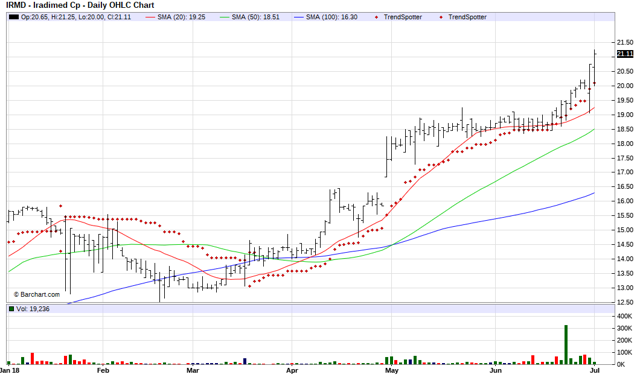Click the Apr date axis label
The image size is (640, 389).
[x=292, y=371]
